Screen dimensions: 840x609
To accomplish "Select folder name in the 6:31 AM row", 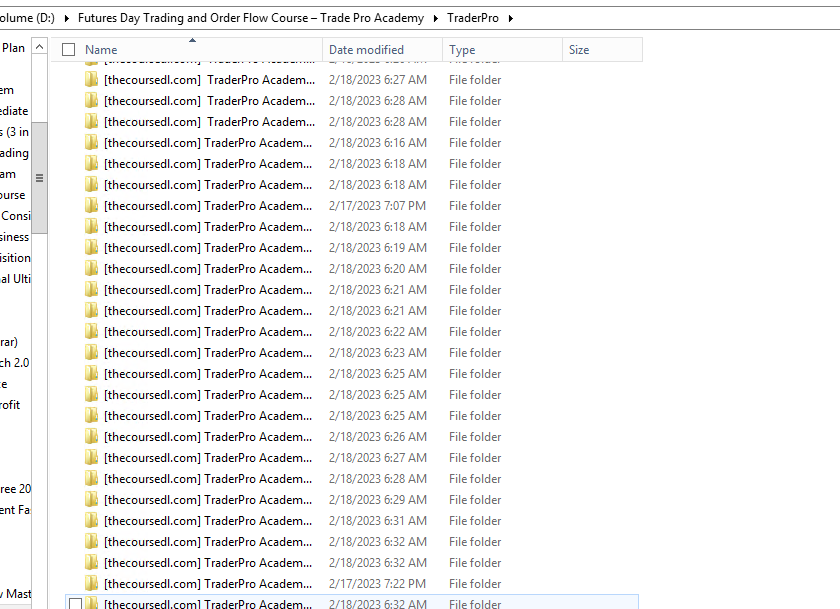I will coord(208,520).
